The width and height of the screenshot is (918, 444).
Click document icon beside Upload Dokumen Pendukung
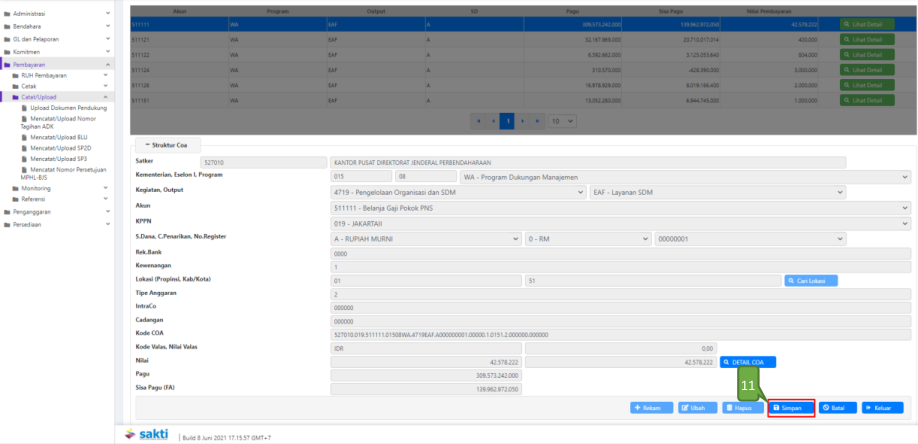[x=25, y=108]
